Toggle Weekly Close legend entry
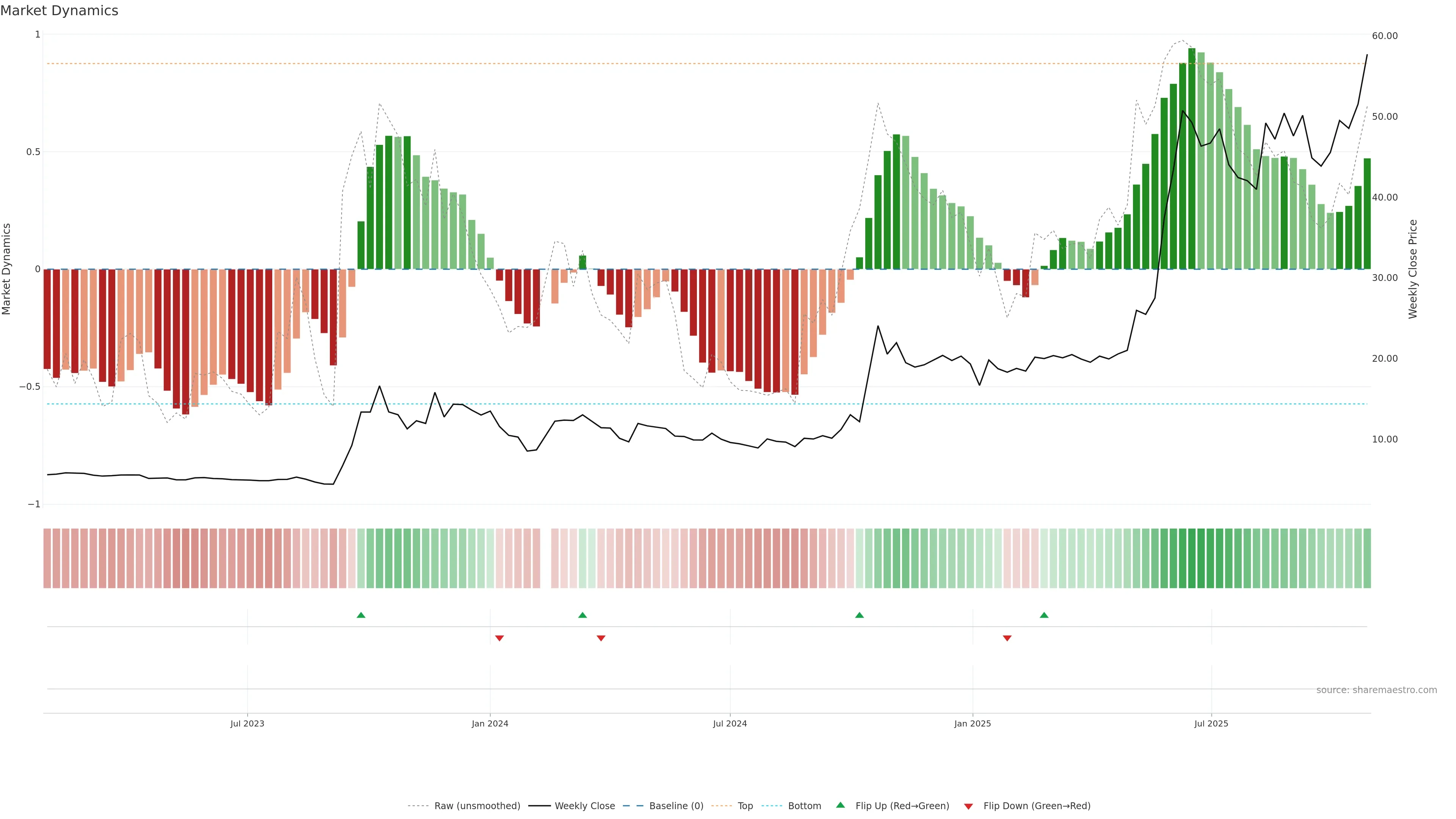This screenshot has height=819, width=1456. tap(584, 806)
